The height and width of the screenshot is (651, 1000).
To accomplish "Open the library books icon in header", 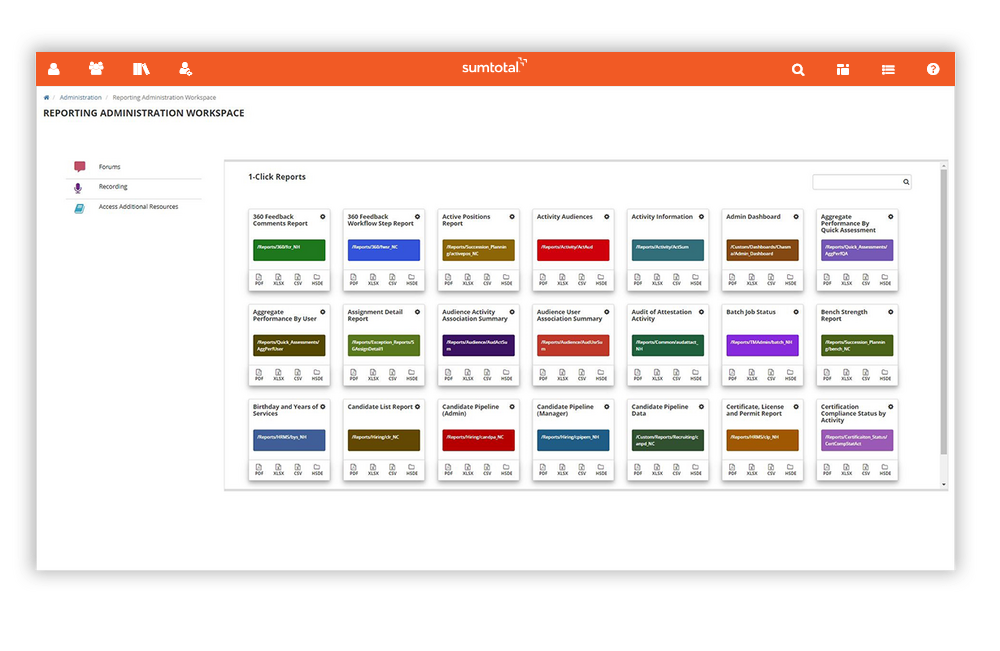I will pos(141,69).
